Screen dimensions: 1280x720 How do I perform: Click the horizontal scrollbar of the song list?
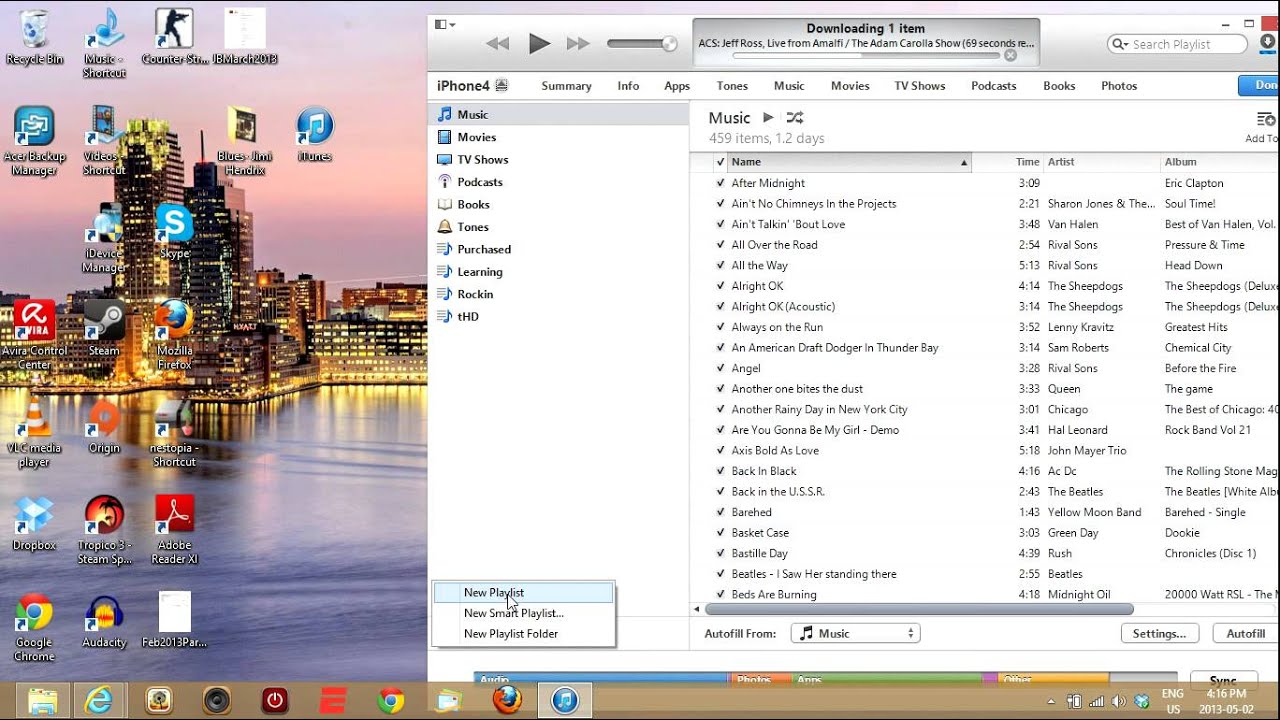[919, 609]
